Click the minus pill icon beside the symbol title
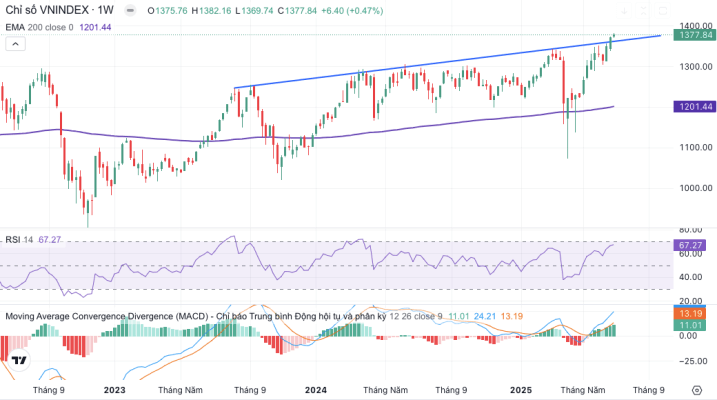The height and width of the screenshot is (400, 717). pos(130,11)
